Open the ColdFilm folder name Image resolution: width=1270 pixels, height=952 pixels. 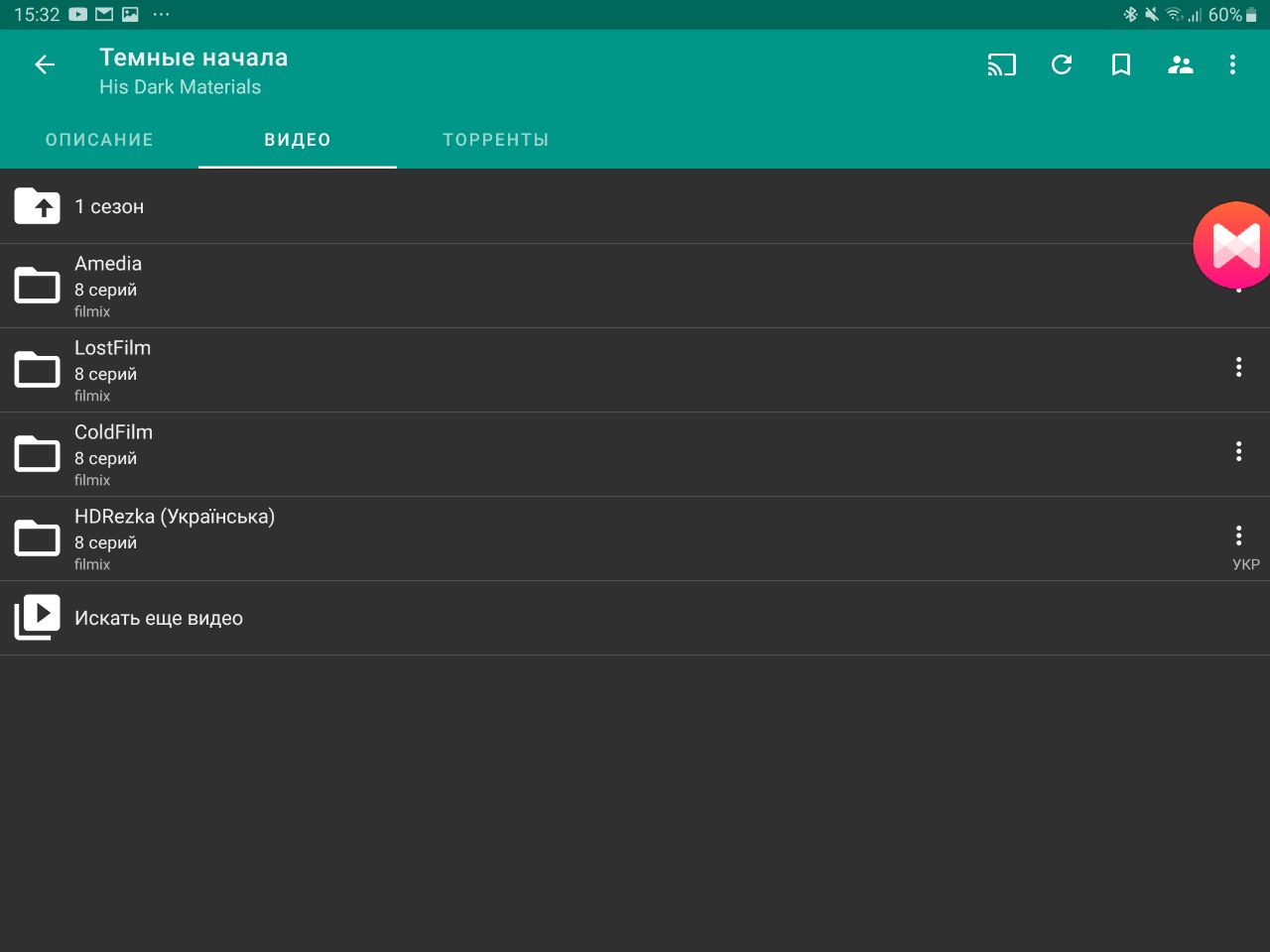pyautogui.click(x=114, y=432)
